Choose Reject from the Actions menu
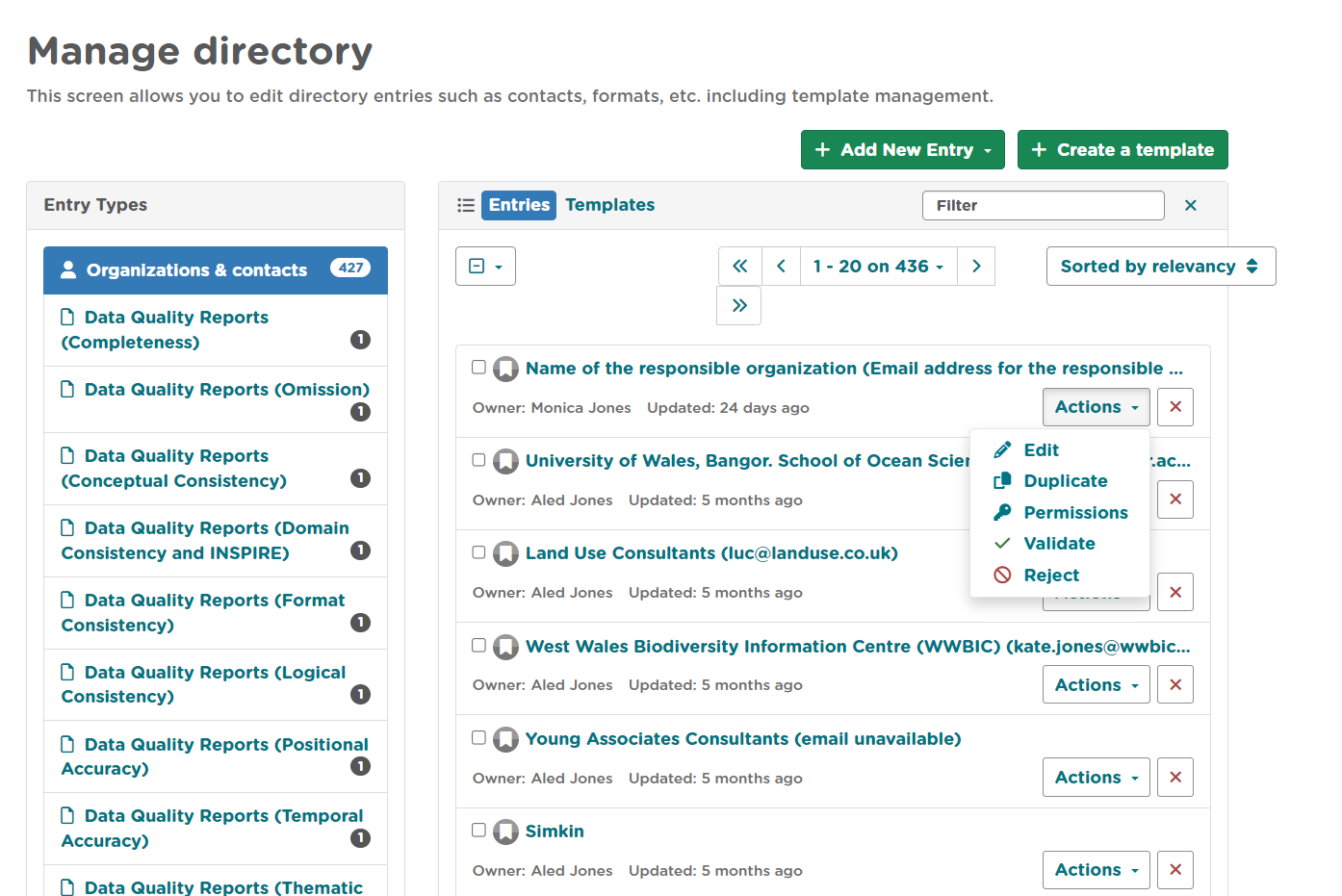 [1060, 575]
